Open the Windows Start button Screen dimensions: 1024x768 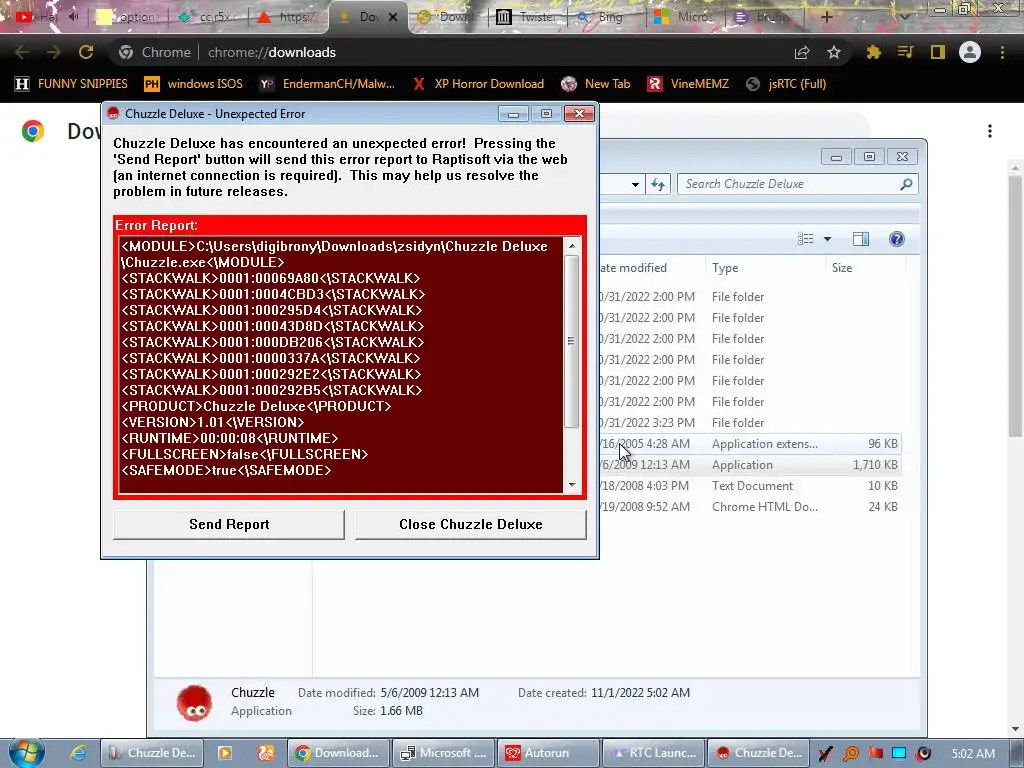pos(26,753)
